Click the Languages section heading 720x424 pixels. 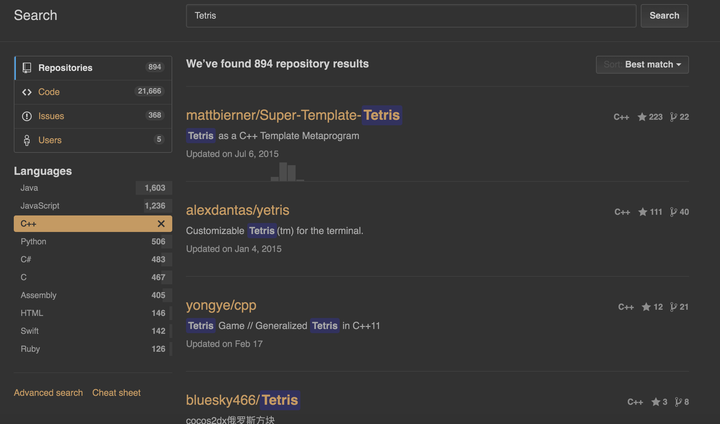pos(43,171)
